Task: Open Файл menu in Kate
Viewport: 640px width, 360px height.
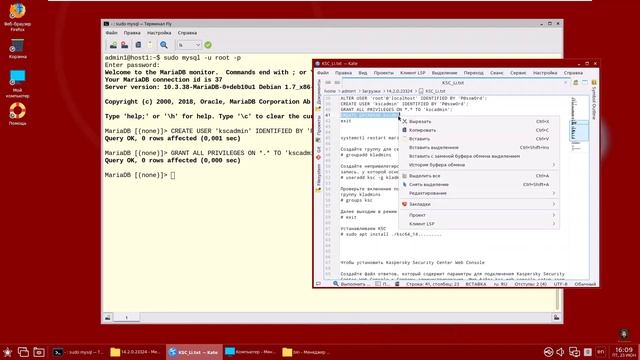Action: [323, 73]
